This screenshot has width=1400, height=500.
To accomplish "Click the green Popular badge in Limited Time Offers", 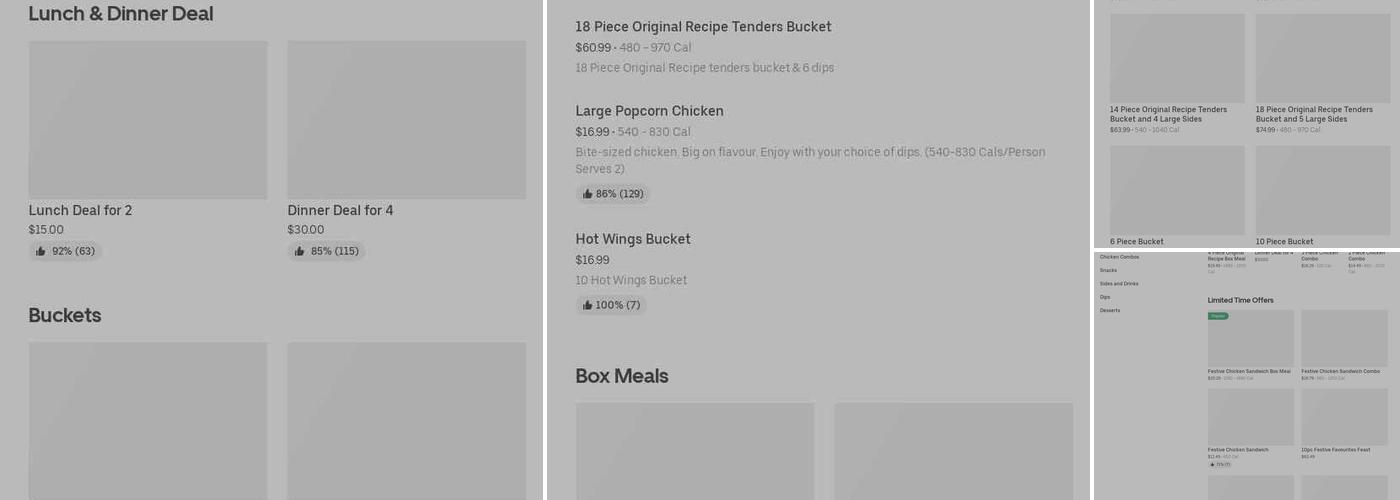I will coord(1218,316).
